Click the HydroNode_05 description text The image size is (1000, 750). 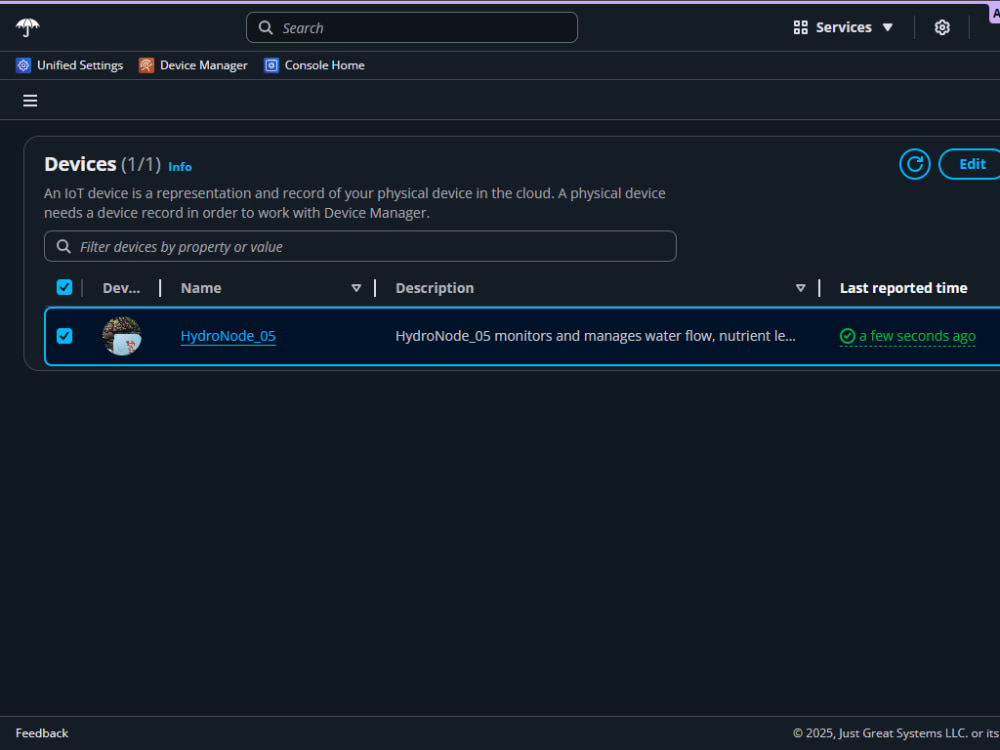coord(595,336)
